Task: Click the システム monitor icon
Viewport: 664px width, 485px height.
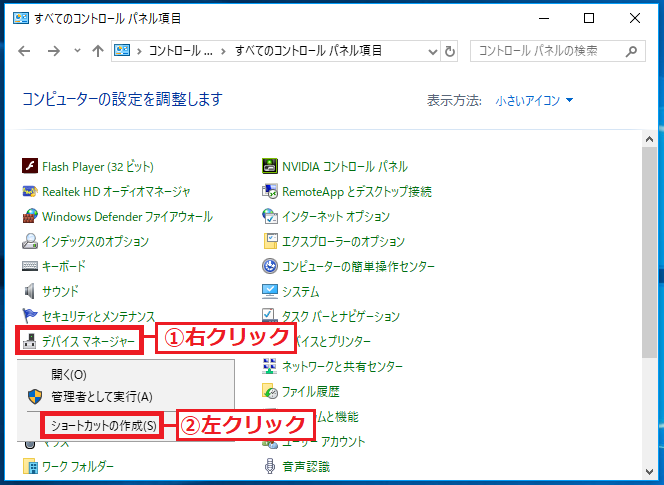Action: pyautogui.click(x=270, y=291)
